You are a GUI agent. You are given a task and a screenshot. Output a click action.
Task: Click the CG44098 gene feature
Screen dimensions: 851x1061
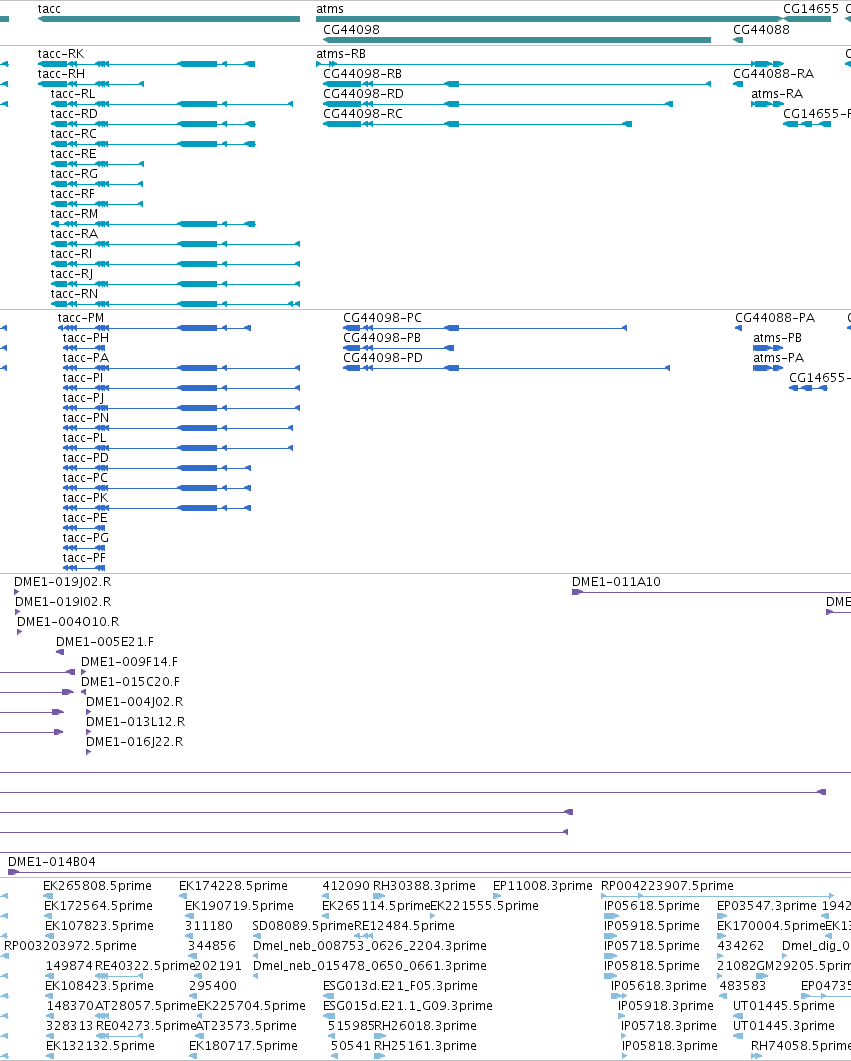click(517, 40)
